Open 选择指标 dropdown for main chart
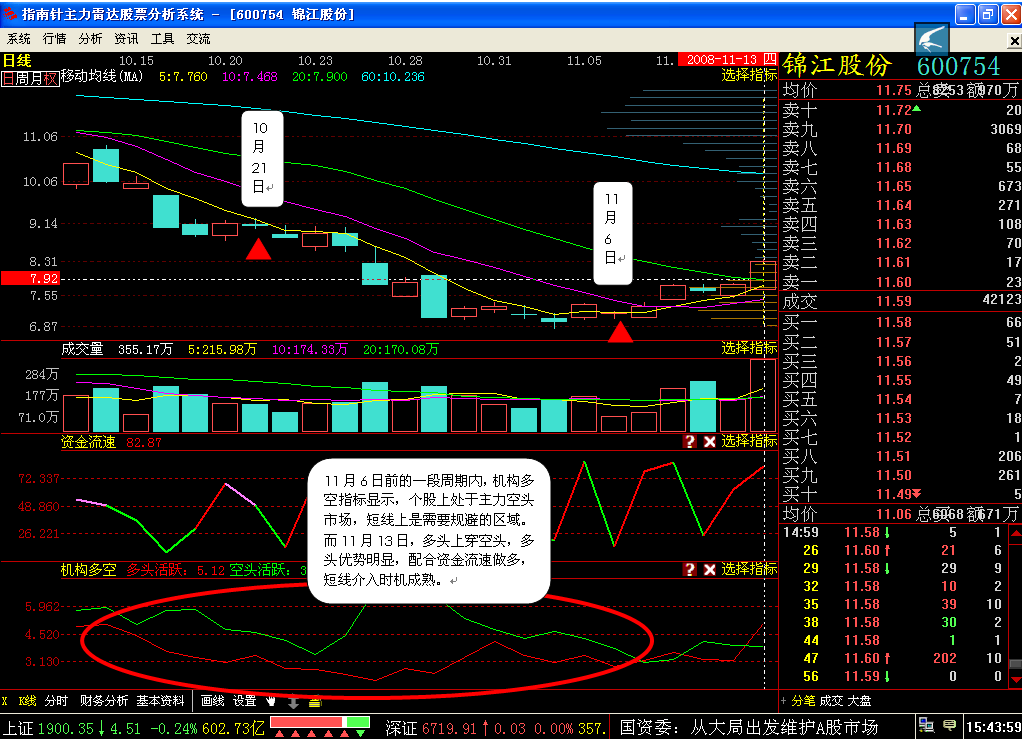This screenshot has width=1022, height=739. pyautogui.click(x=749, y=75)
